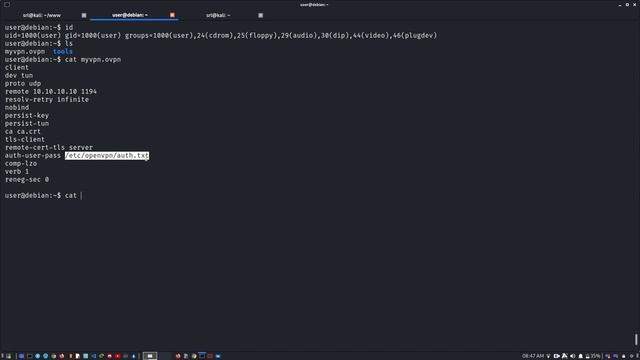Open the 08:47 AM clock in the panel
Screen dimensions: 640x360
coord(533,356)
